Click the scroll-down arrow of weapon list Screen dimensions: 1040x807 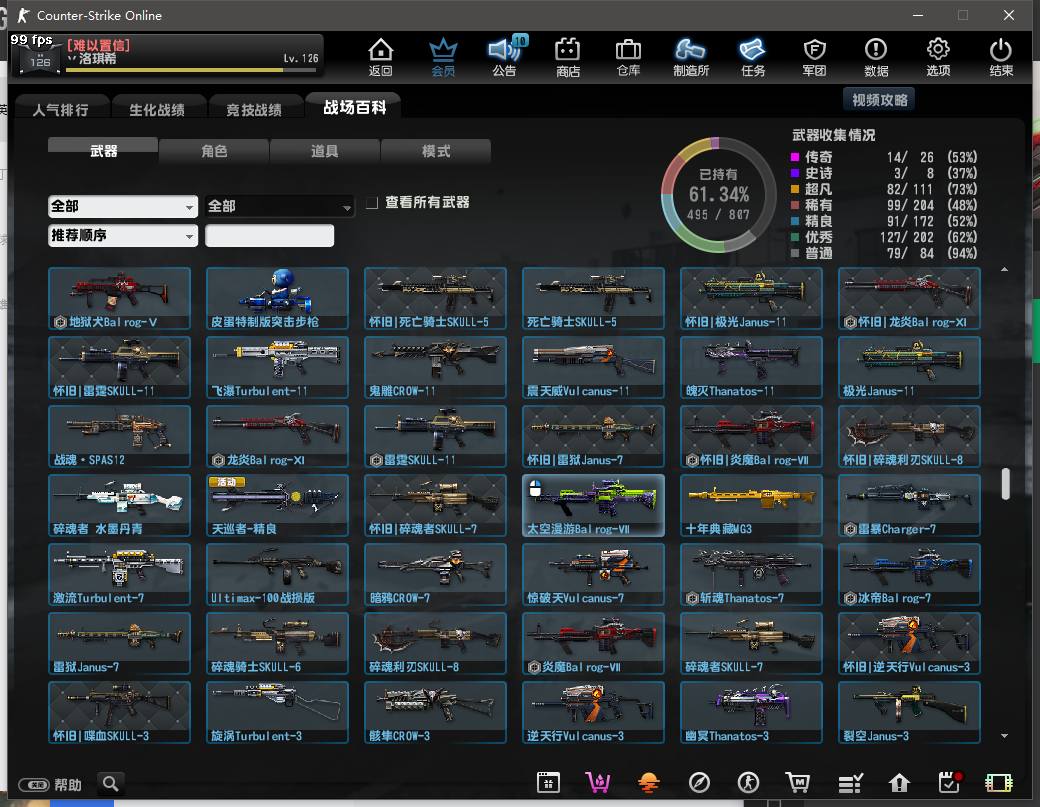coord(1004,735)
